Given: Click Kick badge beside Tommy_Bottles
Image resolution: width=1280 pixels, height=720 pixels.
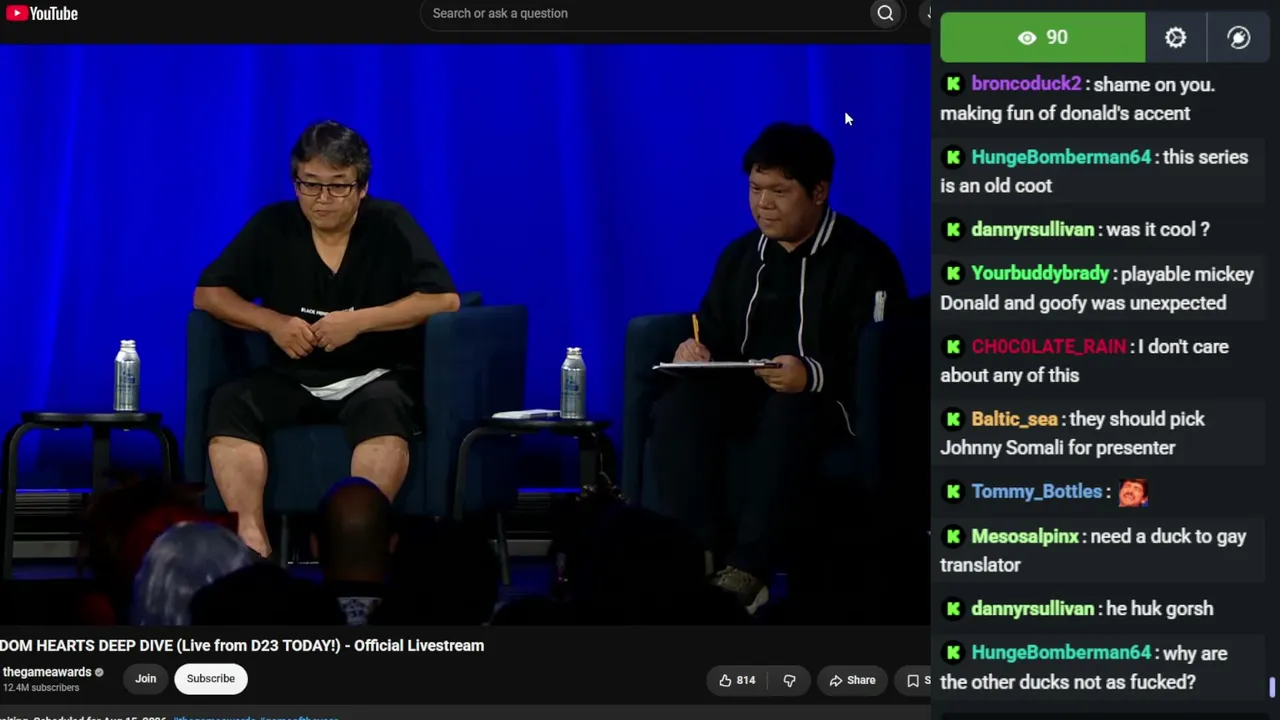Looking at the screenshot, I should coord(953,492).
